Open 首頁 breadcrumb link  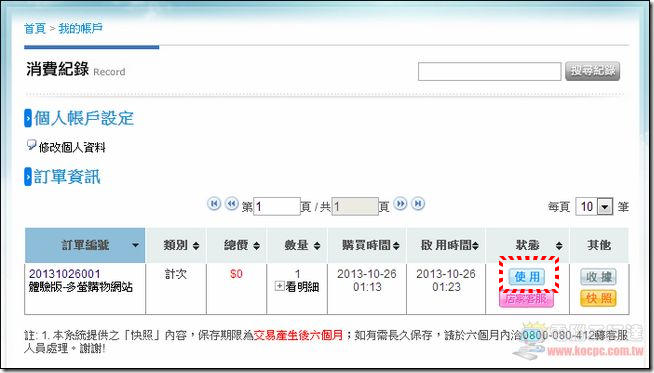35,28
